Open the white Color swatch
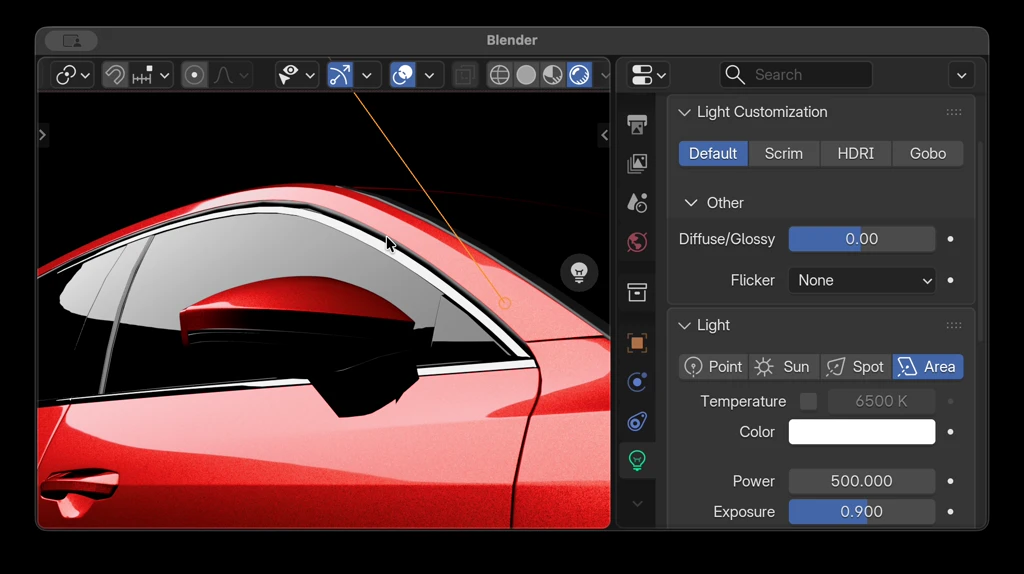The image size is (1024, 574). [862, 432]
